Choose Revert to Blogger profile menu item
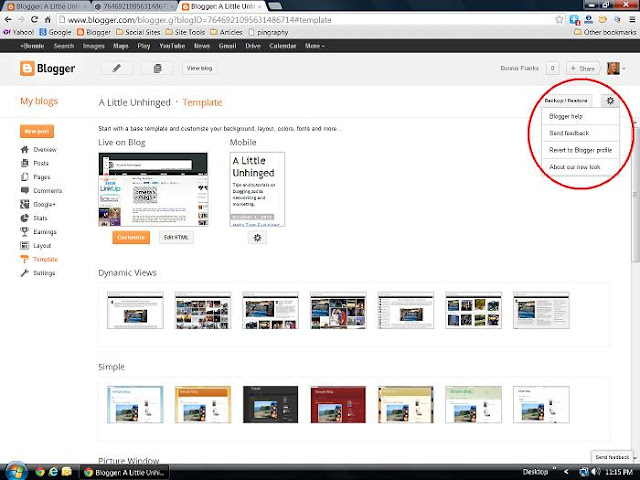 click(580, 150)
